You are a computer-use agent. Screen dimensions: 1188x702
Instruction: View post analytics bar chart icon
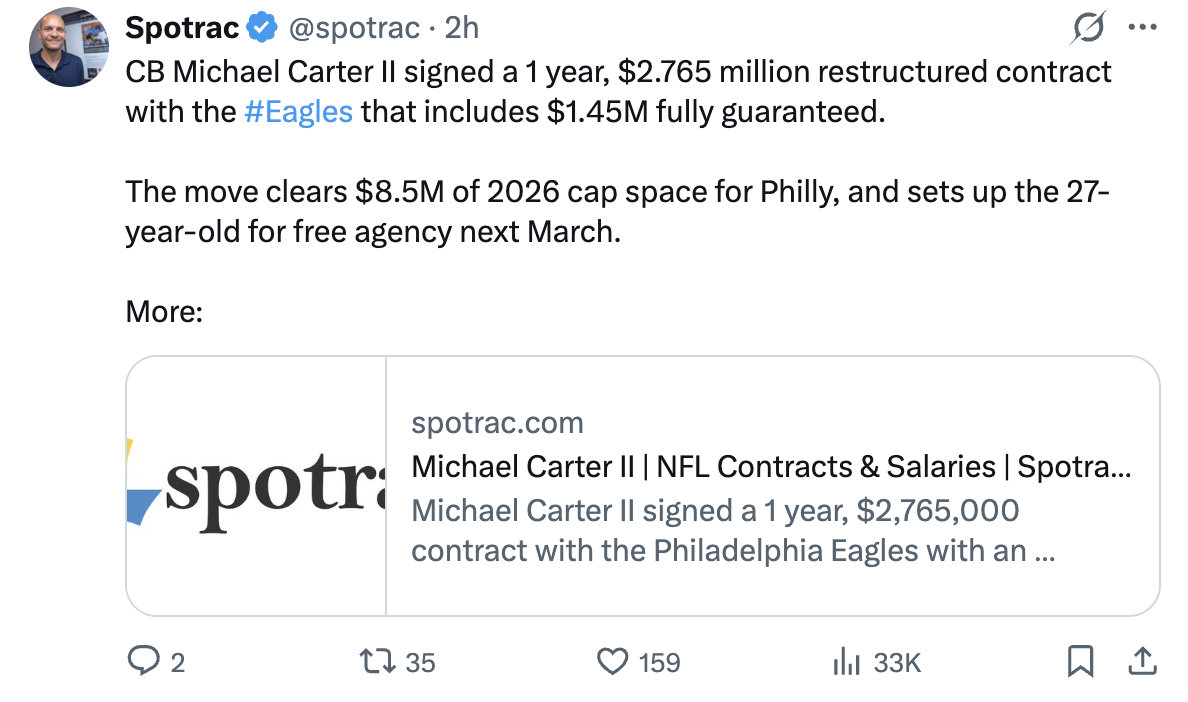click(x=846, y=661)
